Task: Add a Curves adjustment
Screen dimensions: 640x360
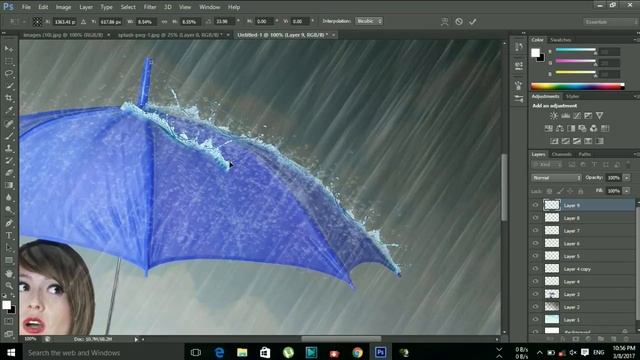Action: click(577, 116)
